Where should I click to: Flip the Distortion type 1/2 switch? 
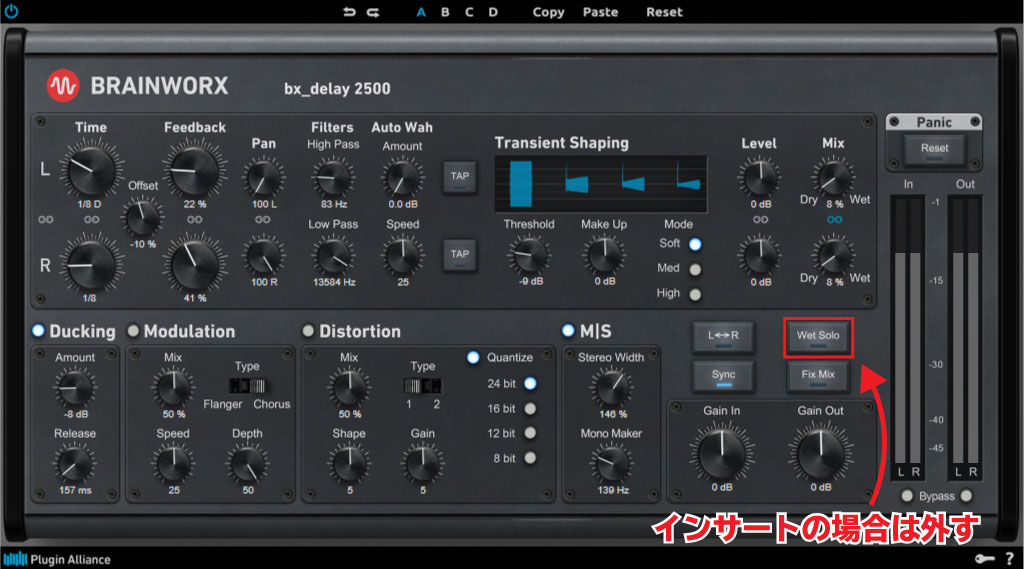click(423, 385)
